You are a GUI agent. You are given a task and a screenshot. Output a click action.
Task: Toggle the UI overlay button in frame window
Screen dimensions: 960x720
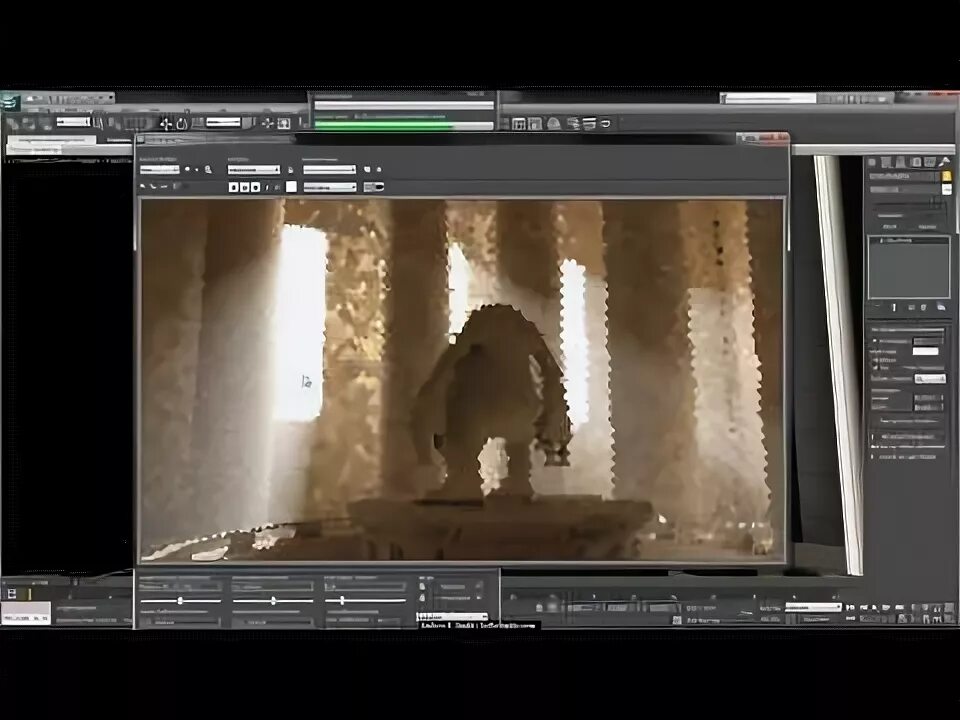coord(374,187)
